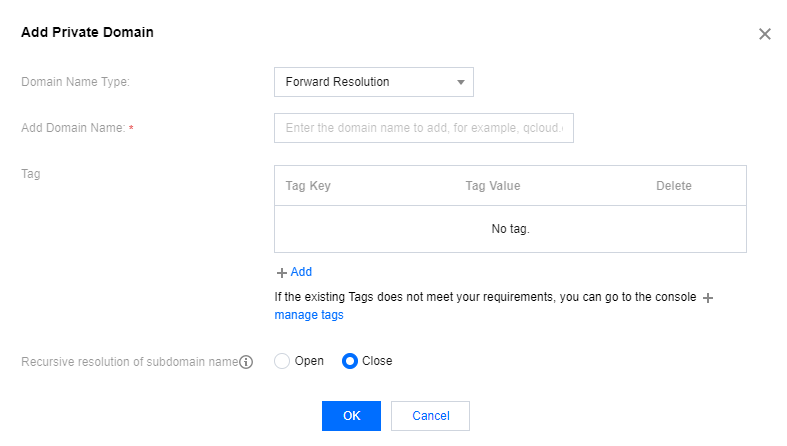Select the Open radio button

point(282,361)
